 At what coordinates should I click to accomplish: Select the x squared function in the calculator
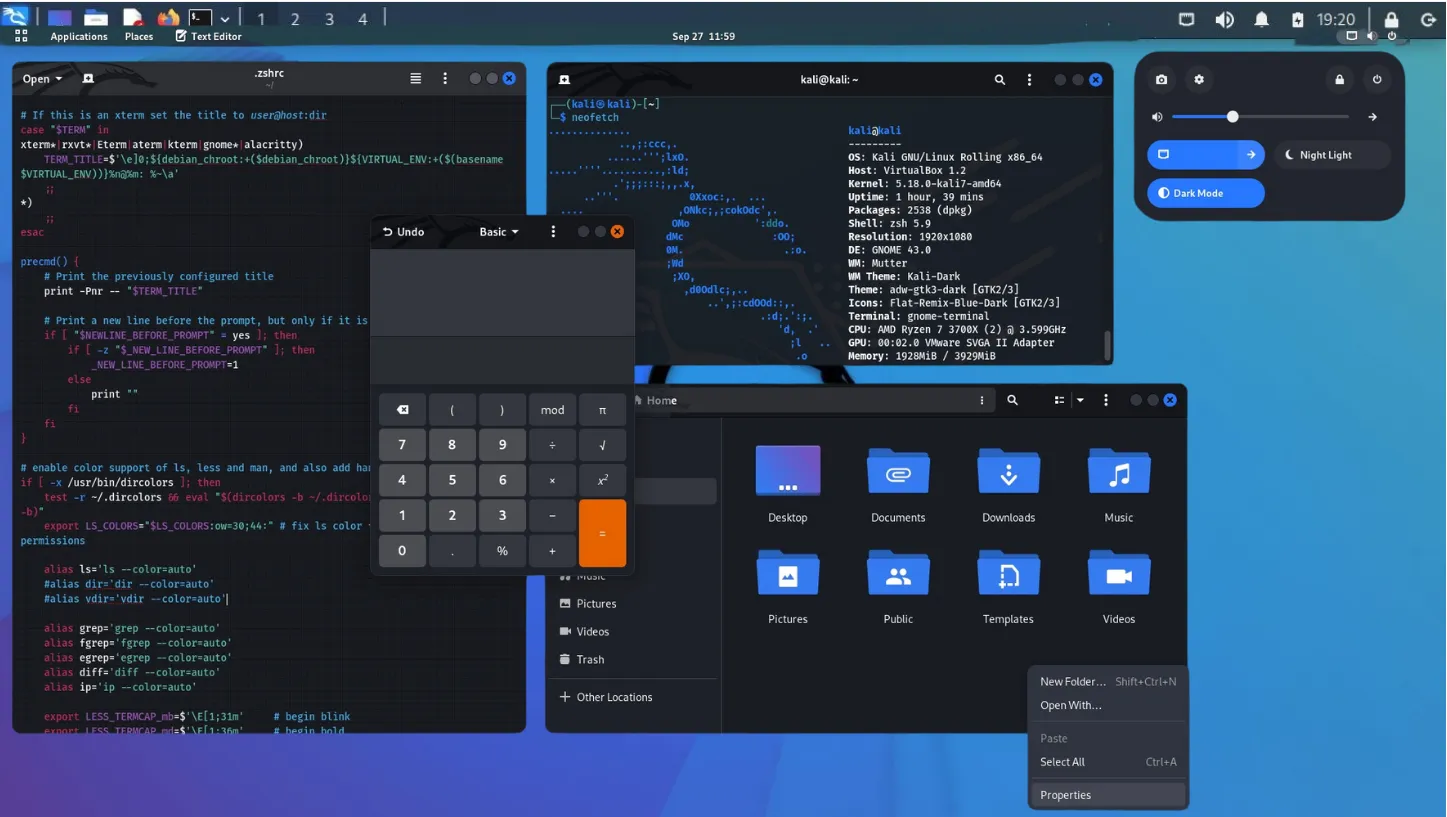pos(602,480)
